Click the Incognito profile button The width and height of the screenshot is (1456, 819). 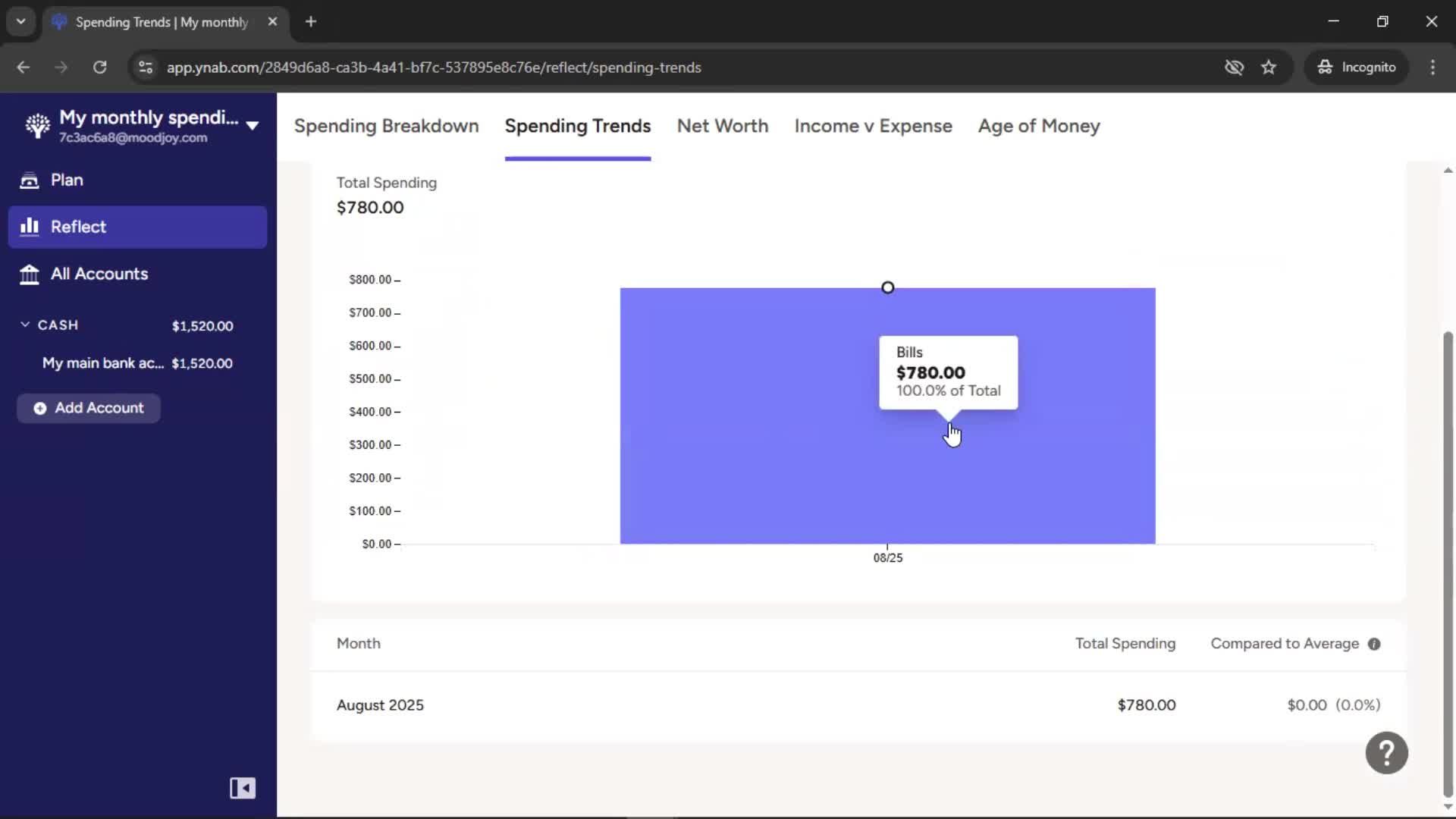1357,67
